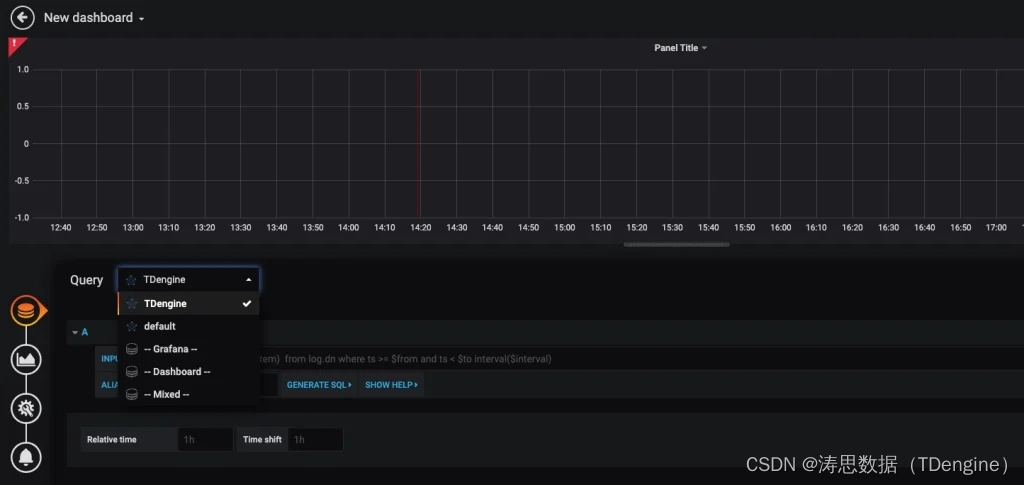1024x485 pixels.
Task: Click the 15:00 time axis label
Action: pos(565,228)
